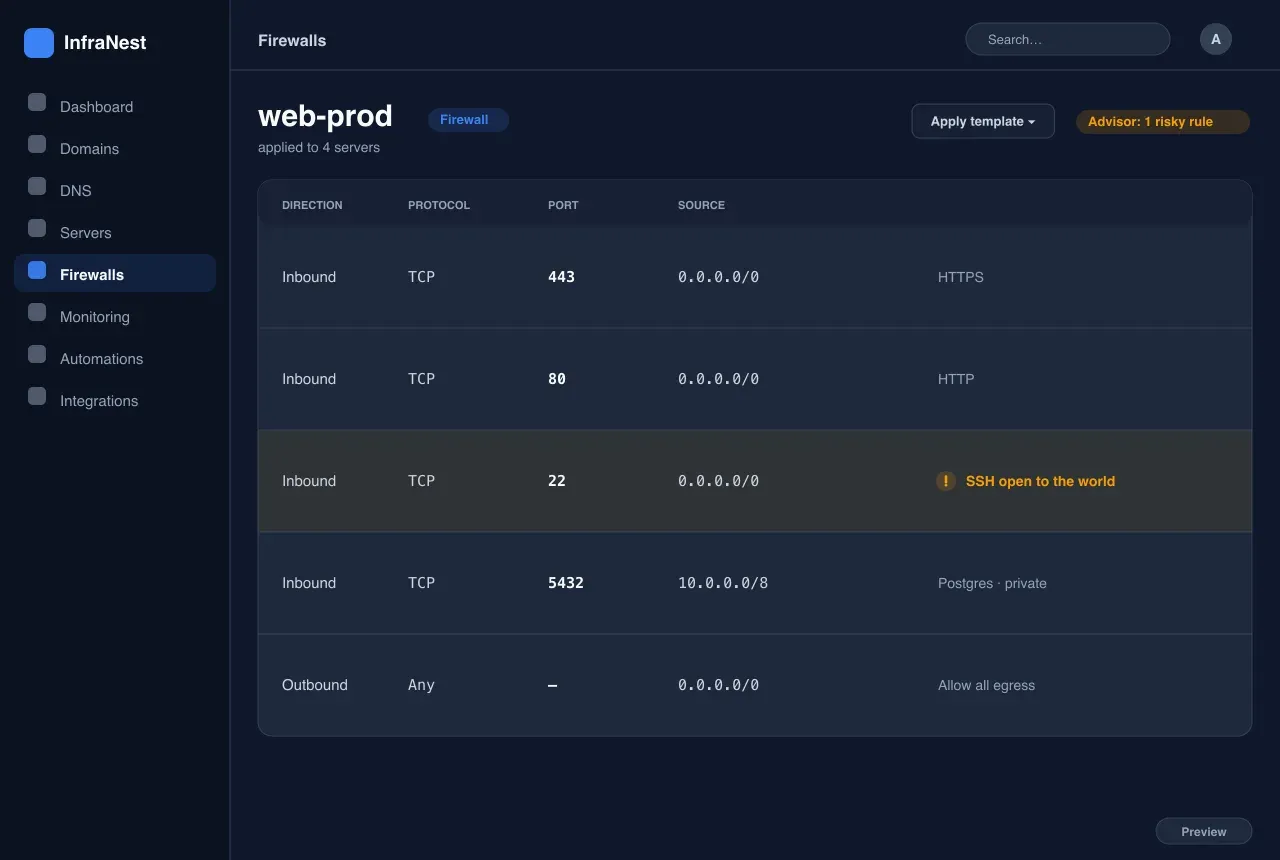Open the Firewalls menu item
Viewport: 1280px width, 860px height.
[115, 273]
